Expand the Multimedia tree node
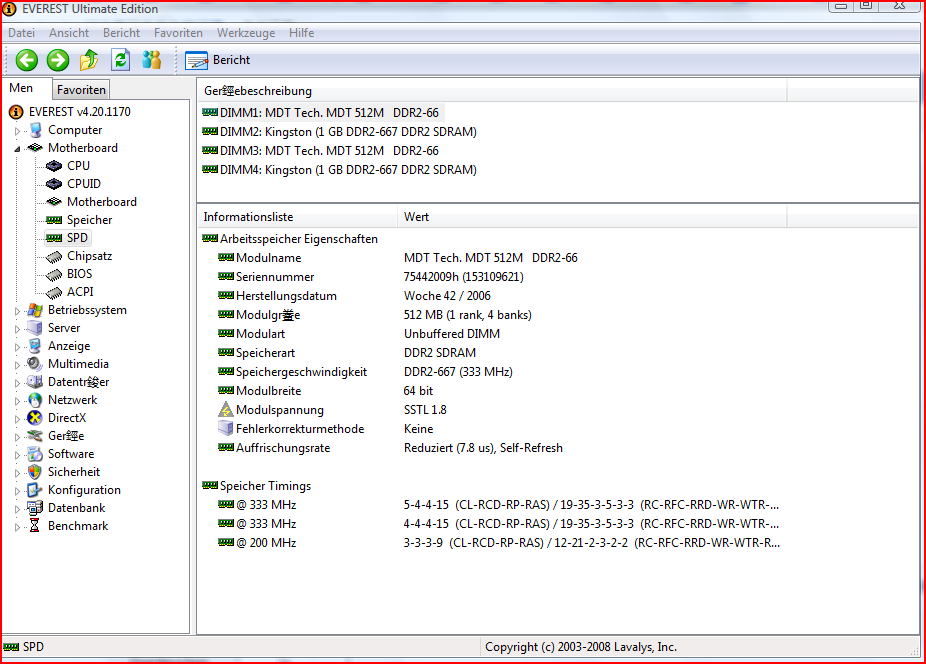The image size is (926, 664). [17, 365]
